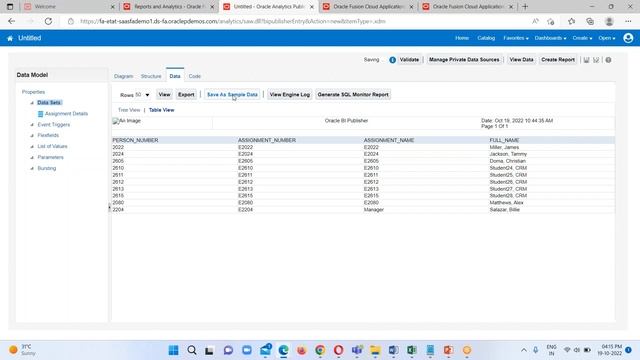Open the Dashboards dropdown menu
Viewport: 640px width, 360px height.
click(550, 38)
